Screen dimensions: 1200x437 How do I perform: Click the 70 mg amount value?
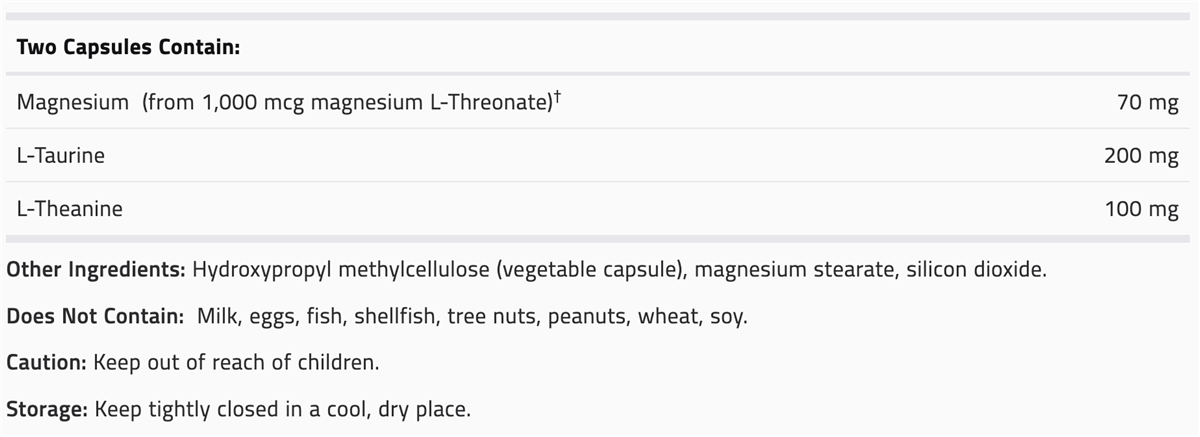click(1149, 103)
